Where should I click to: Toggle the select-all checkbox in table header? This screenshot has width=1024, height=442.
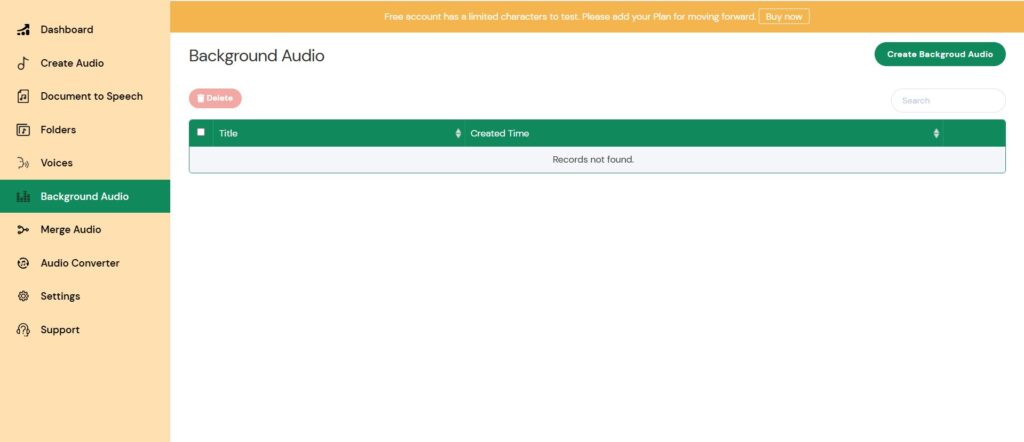tap(201, 132)
